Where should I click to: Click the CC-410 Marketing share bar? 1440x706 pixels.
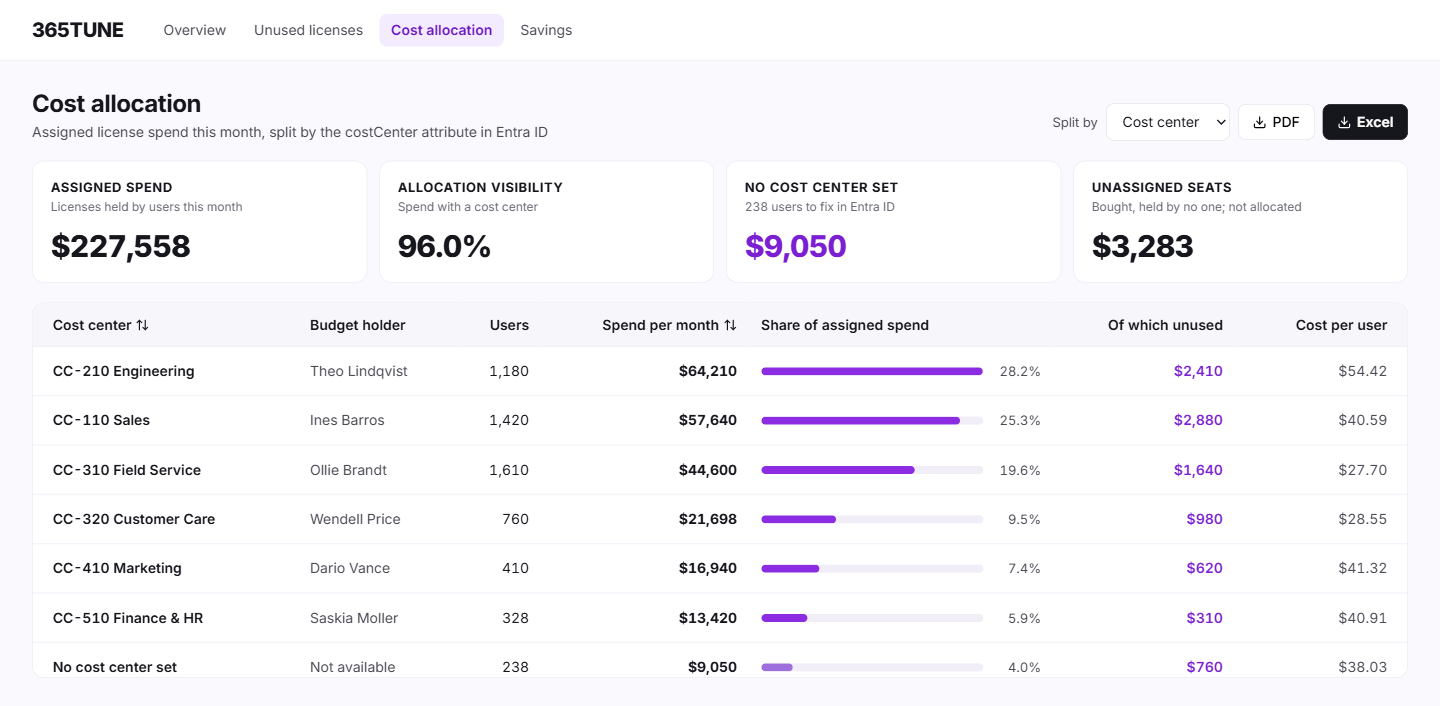872,568
